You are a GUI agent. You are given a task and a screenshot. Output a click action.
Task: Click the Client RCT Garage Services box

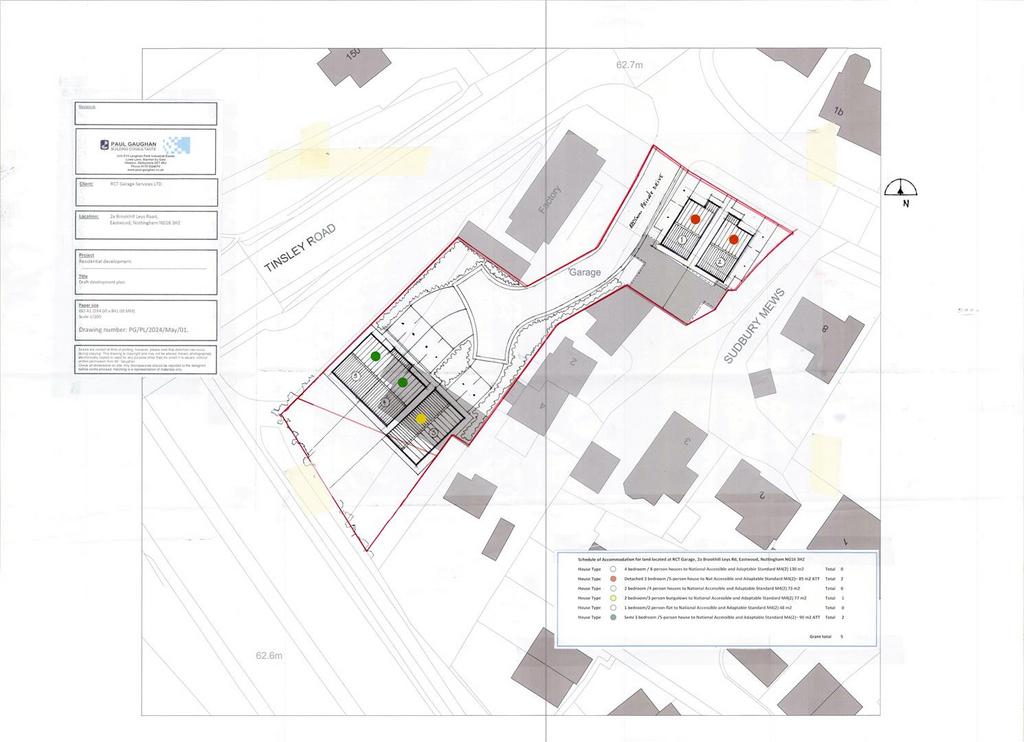coord(146,192)
